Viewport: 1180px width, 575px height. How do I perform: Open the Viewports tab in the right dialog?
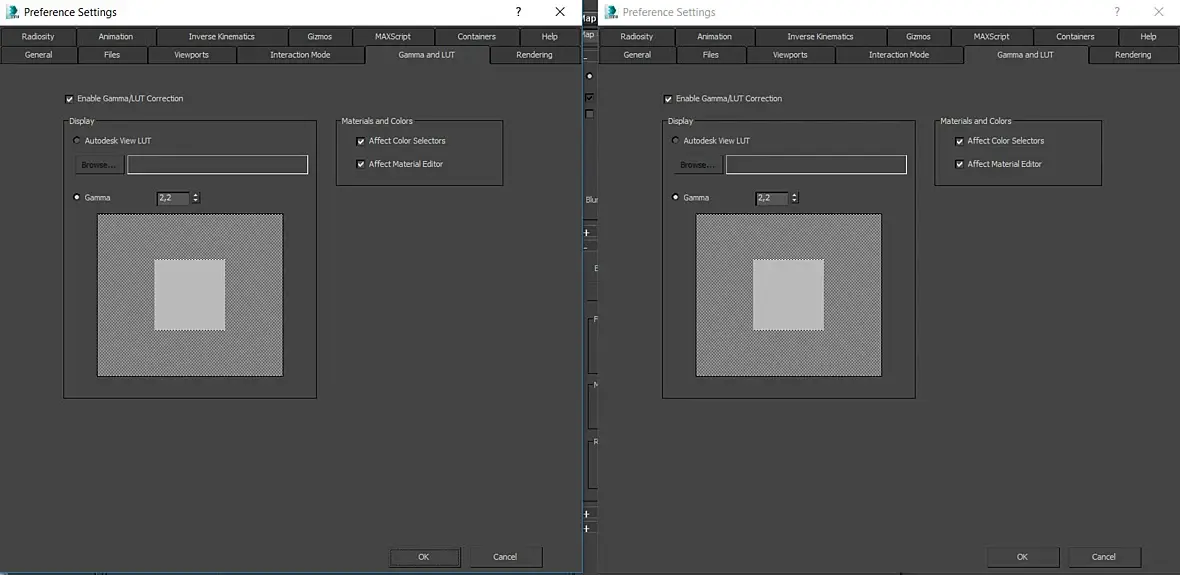[x=790, y=55]
